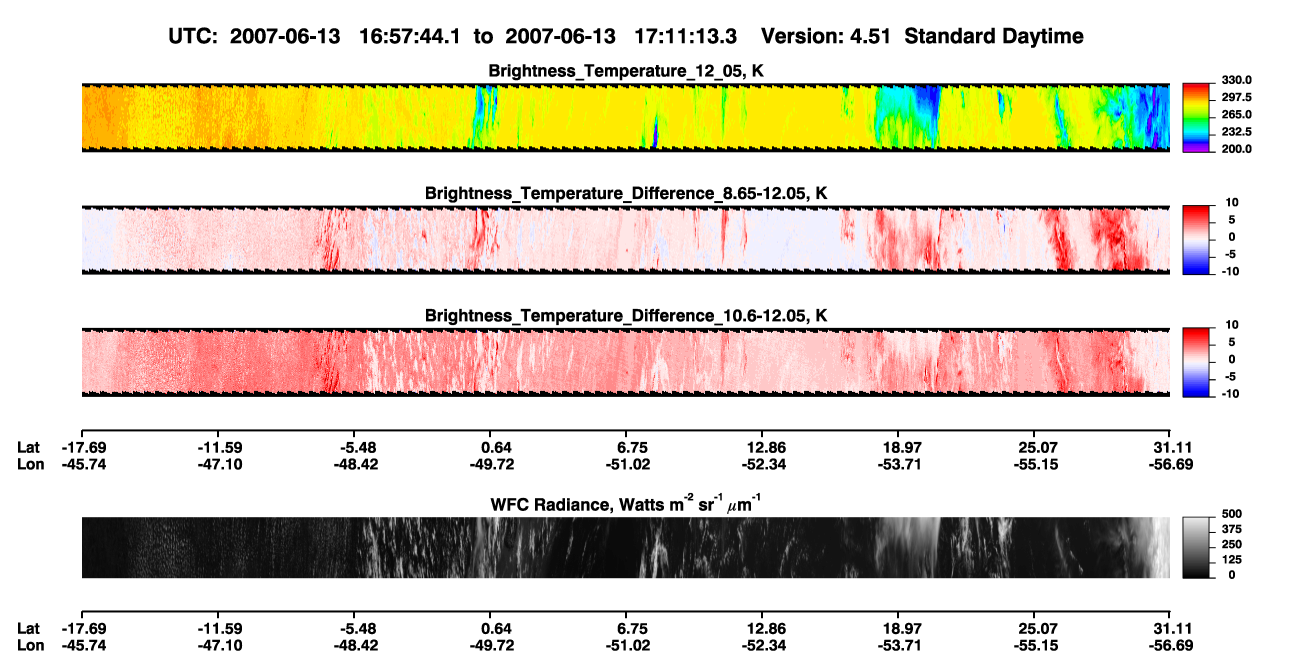Click latitude 12.86 below the 10.6-12.05 panel

pos(764,448)
